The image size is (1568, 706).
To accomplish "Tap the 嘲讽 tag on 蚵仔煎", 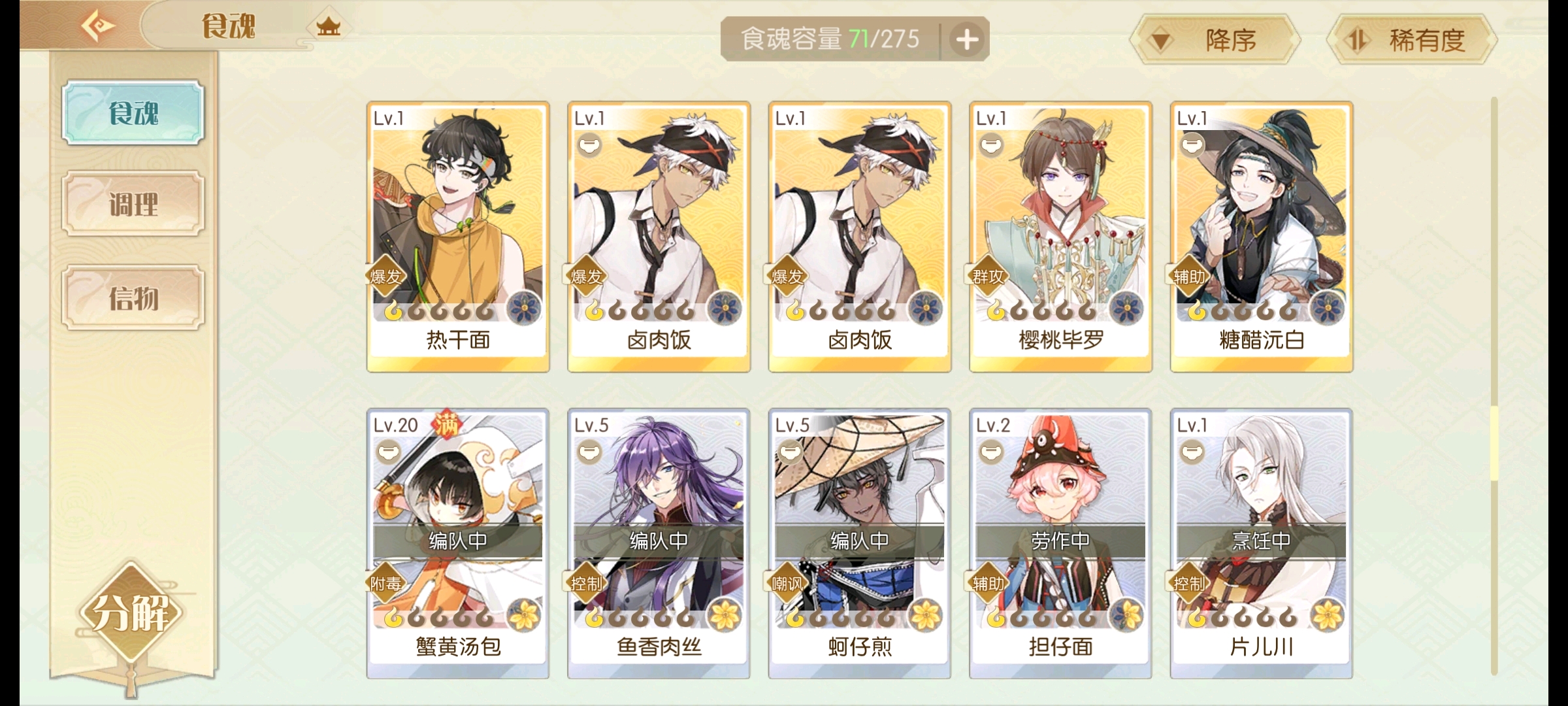I will pyautogui.click(x=787, y=583).
